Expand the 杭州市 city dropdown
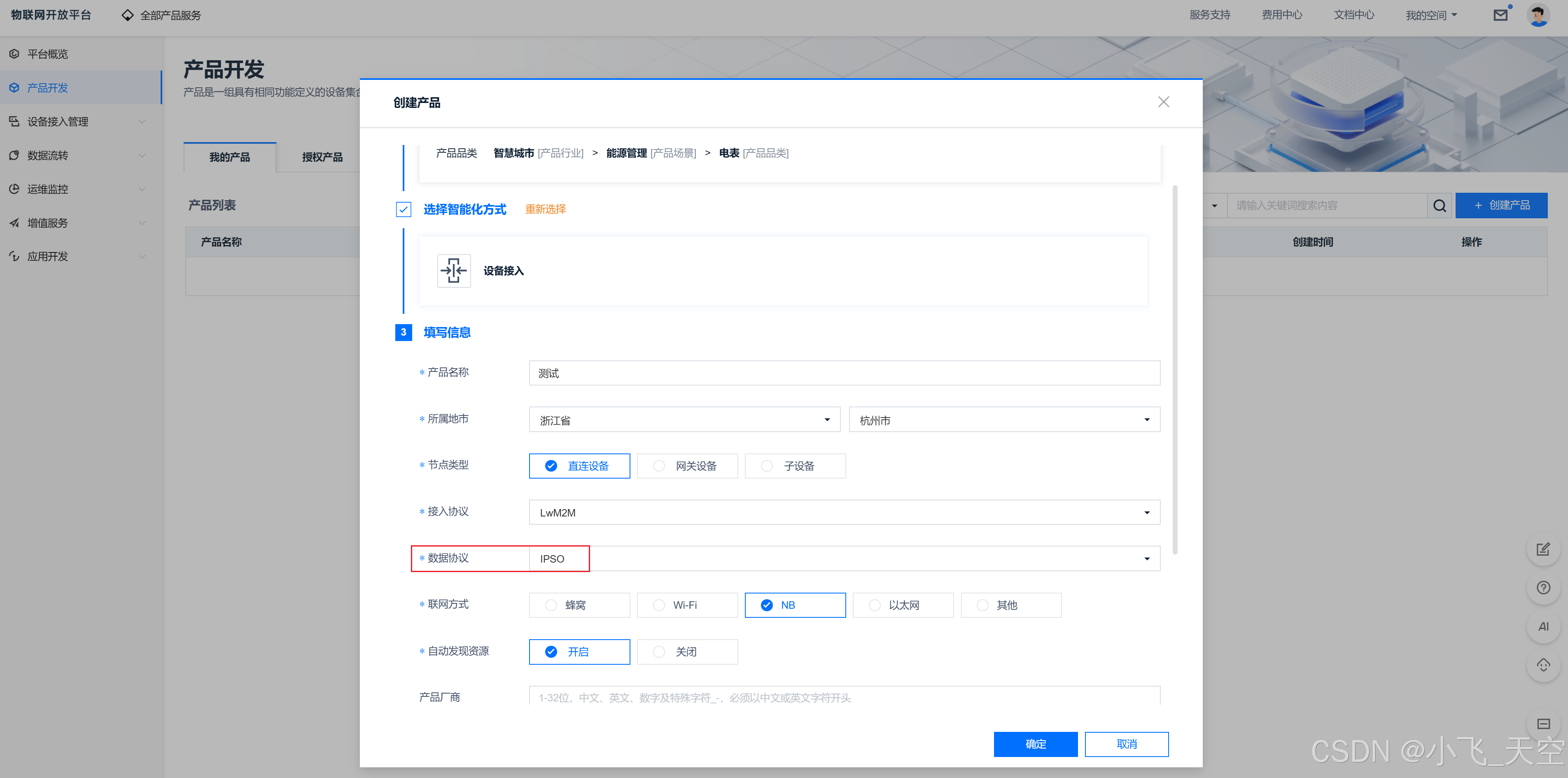The width and height of the screenshot is (1568, 778). (x=1004, y=420)
